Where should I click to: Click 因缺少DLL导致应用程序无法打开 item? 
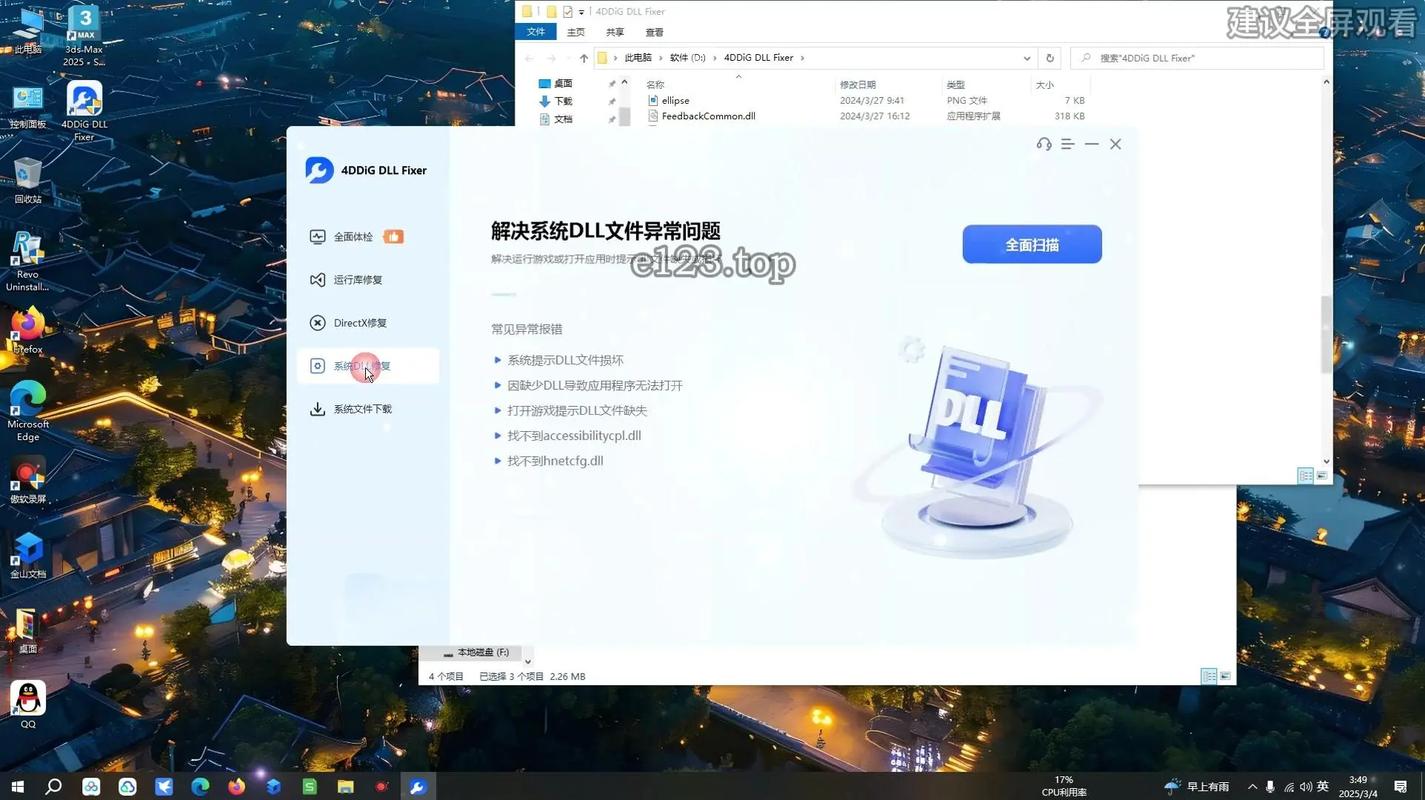(x=595, y=385)
